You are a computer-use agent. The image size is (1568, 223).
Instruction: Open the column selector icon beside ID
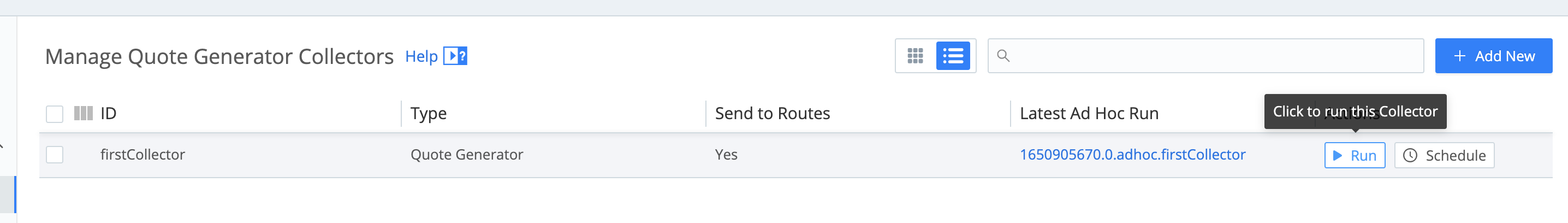coord(84,113)
